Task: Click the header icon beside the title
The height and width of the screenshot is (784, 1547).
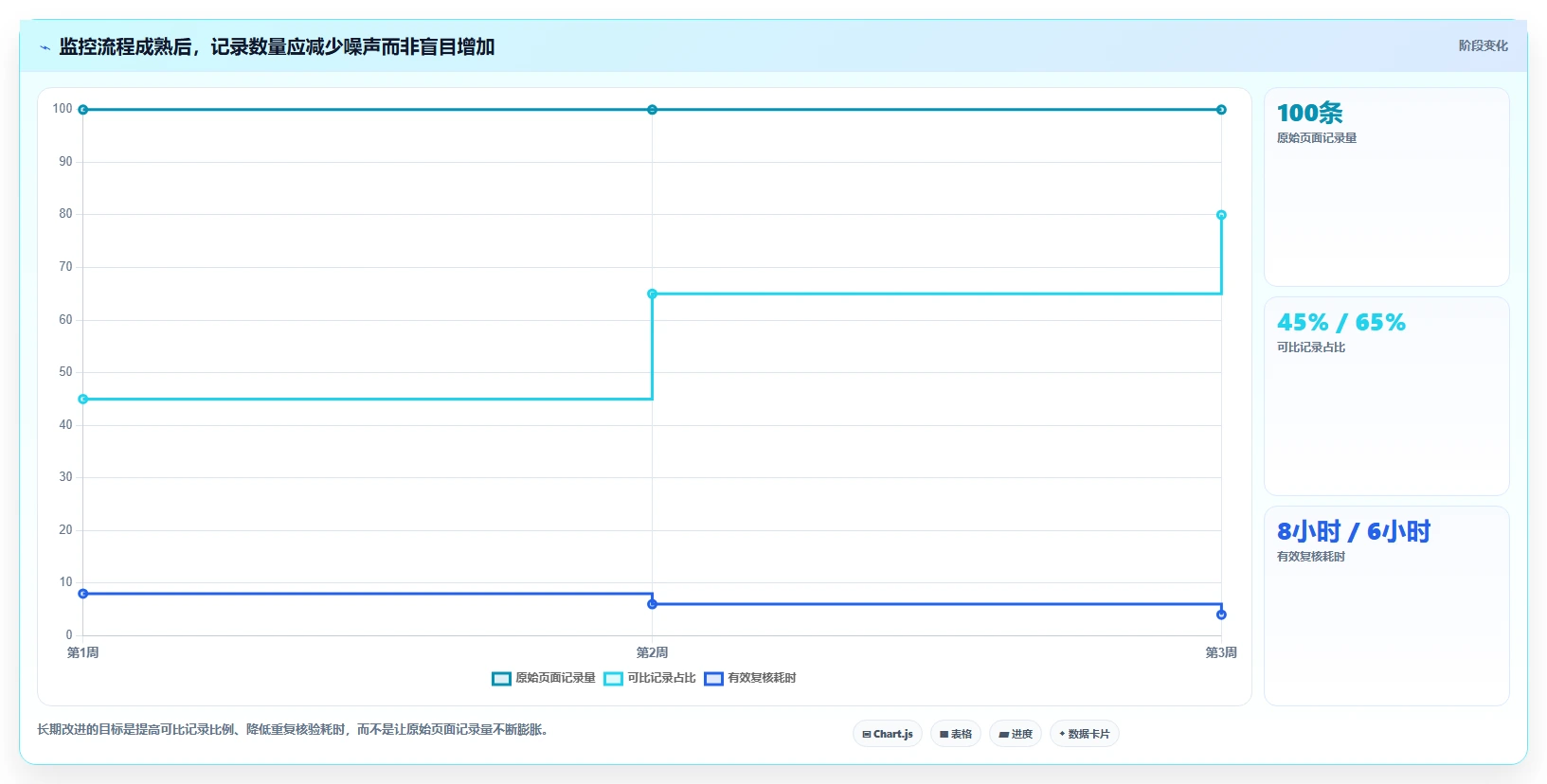Action: (45, 47)
